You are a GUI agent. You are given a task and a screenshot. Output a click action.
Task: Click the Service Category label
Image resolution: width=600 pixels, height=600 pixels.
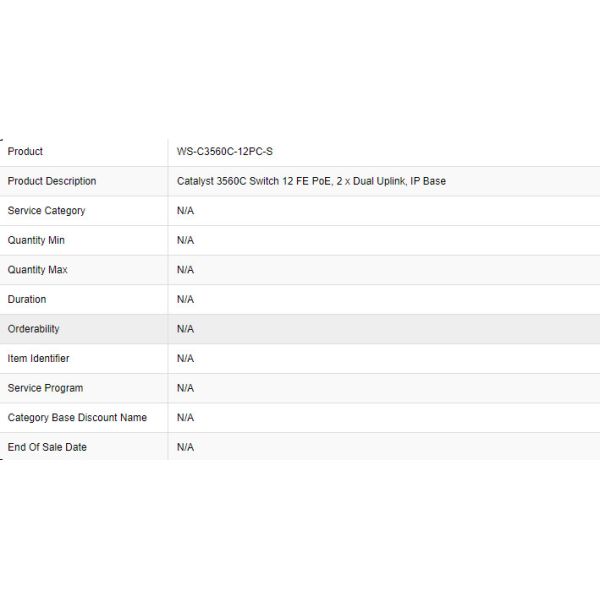point(46,211)
